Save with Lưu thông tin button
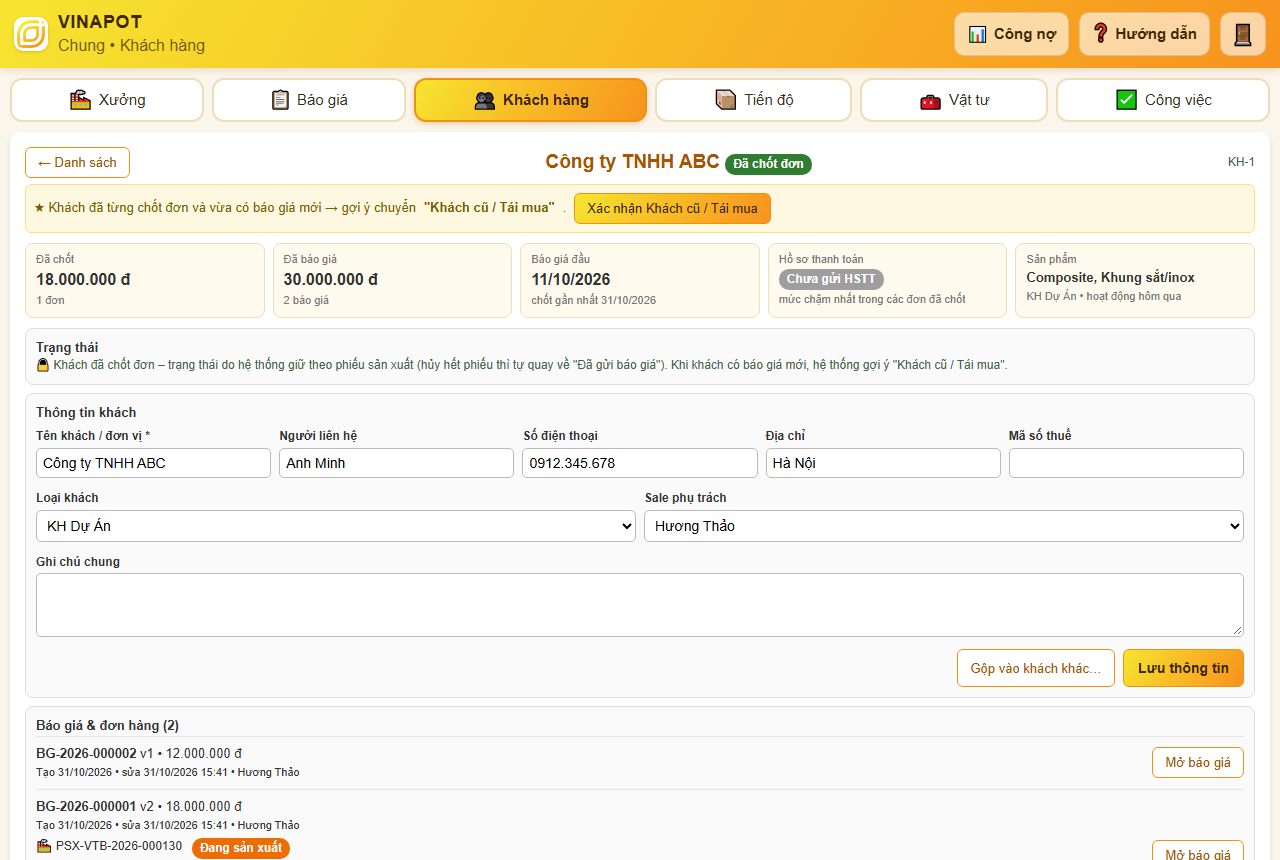 pos(1183,668)
